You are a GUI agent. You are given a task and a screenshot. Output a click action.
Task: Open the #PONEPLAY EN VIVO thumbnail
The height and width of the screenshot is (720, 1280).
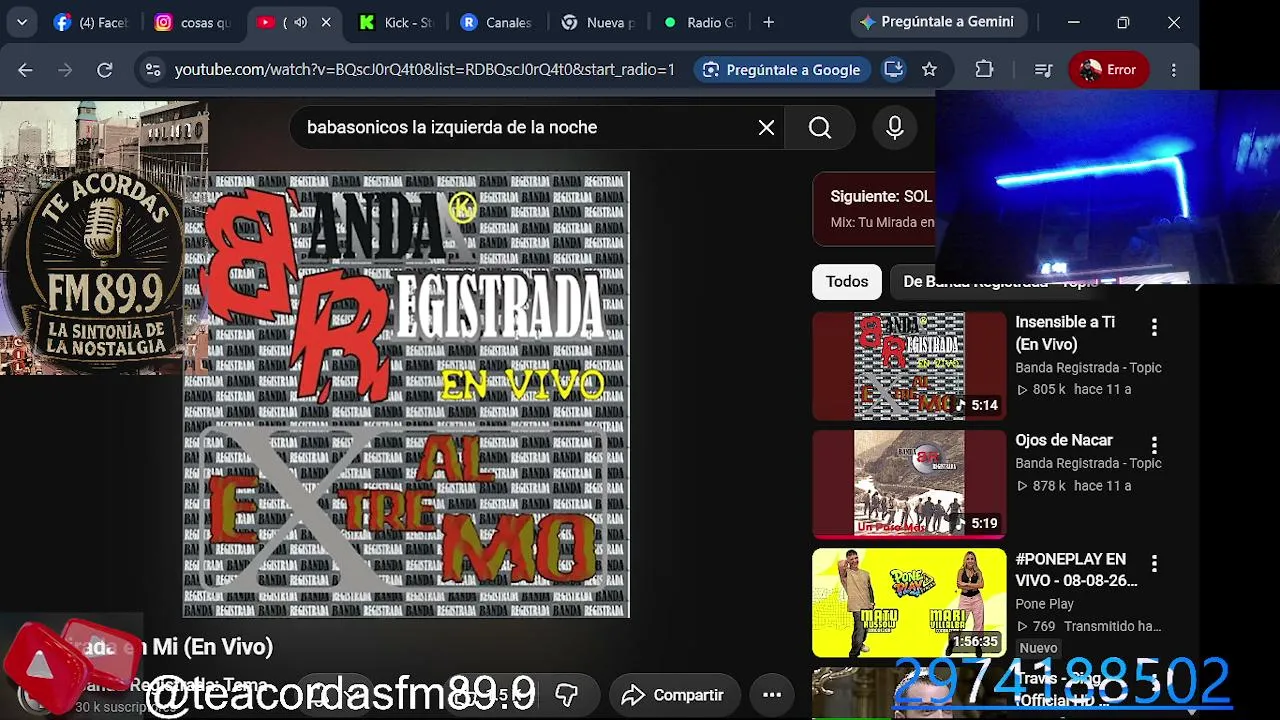point(909,603)
